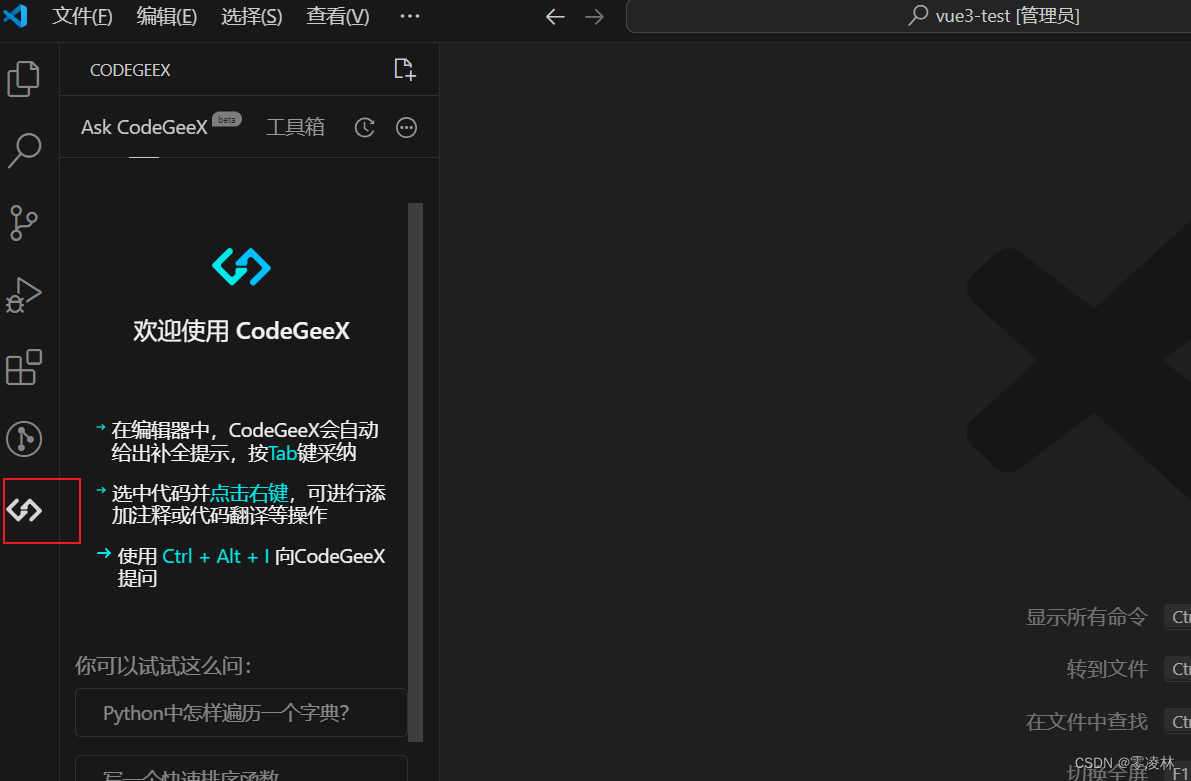Screen dimensions: 1191x781
Task: Open the Source Control view
Action: coord(24,223)
